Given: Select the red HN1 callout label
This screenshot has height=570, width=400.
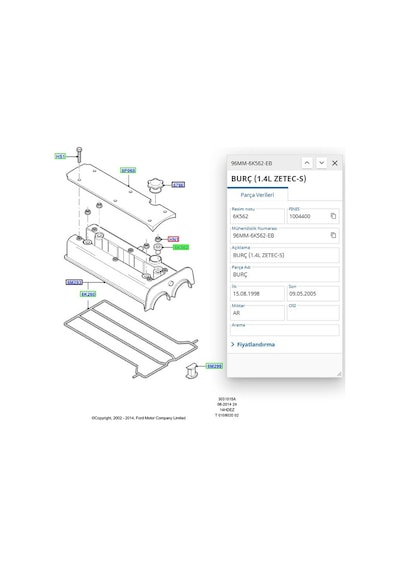Looking at the screenshot, I should point(173,239).
